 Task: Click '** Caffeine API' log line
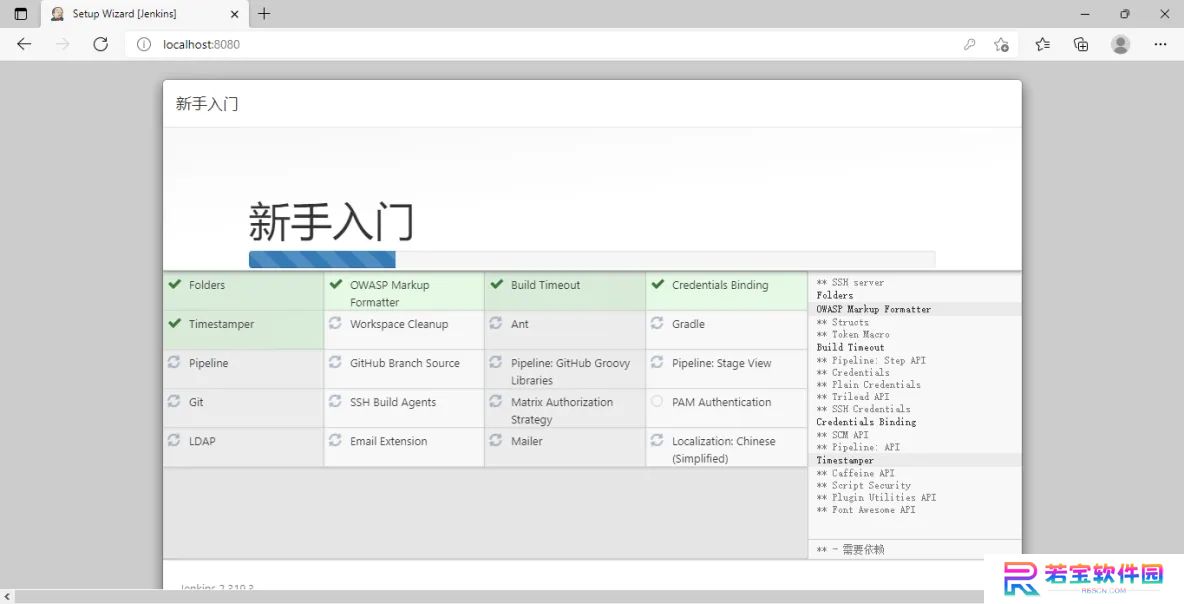856,473
